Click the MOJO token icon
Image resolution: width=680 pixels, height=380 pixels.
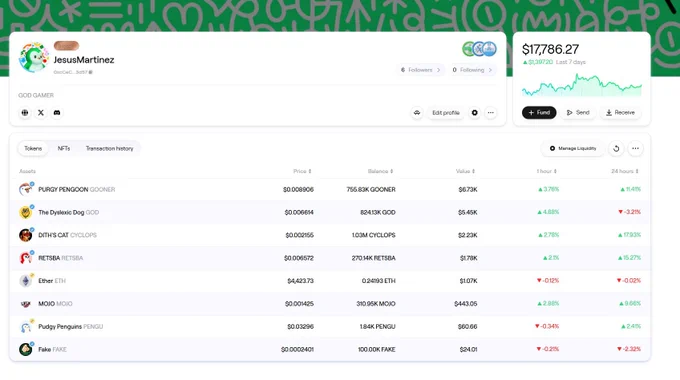[x=26, y=304]
